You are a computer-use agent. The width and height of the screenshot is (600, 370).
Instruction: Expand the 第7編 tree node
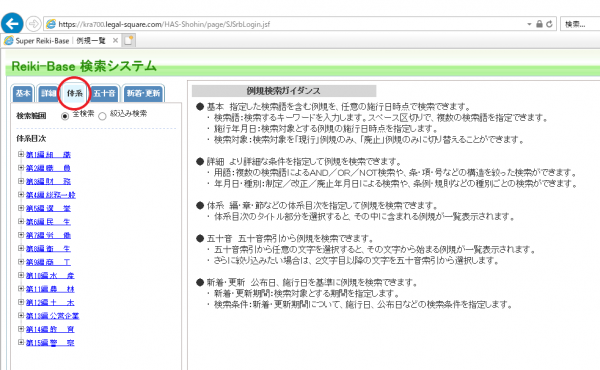click(x=21, y=235)
